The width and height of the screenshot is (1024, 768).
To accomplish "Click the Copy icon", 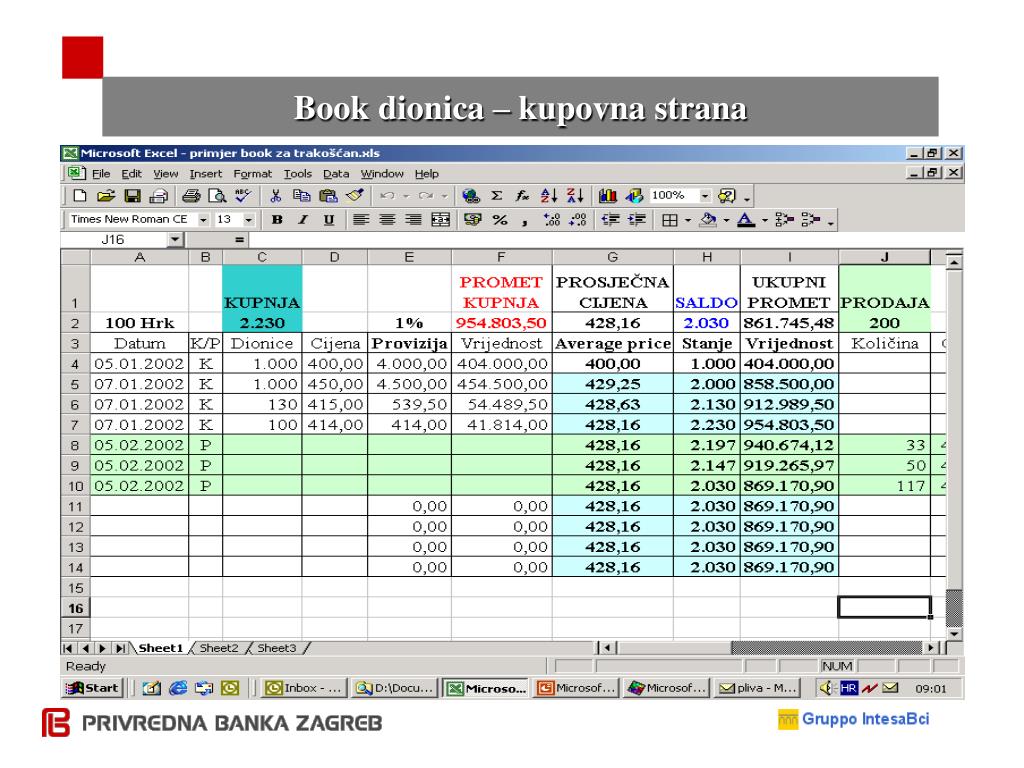I will tap(301, 195).
